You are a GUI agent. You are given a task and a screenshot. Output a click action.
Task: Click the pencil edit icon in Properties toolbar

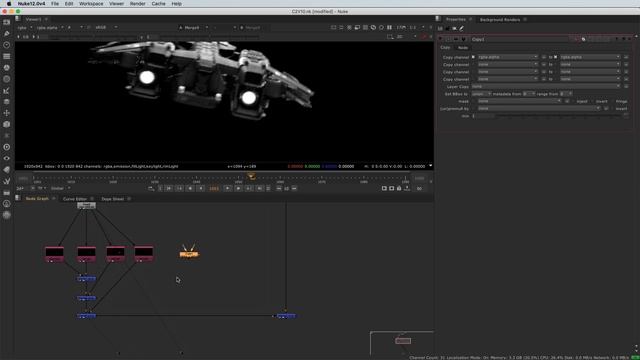point(462,29)
